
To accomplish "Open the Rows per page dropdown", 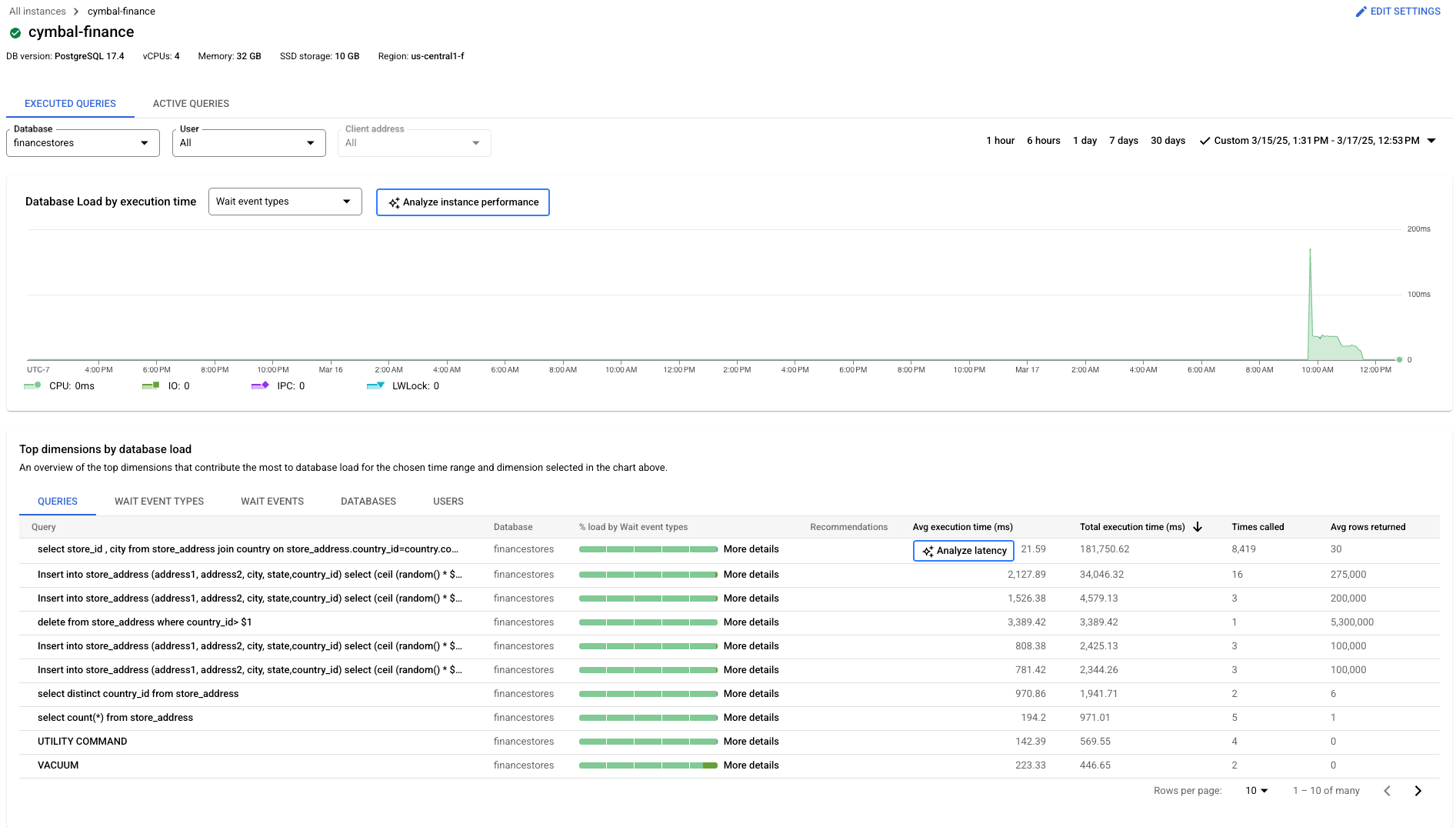I will 1255,790.
